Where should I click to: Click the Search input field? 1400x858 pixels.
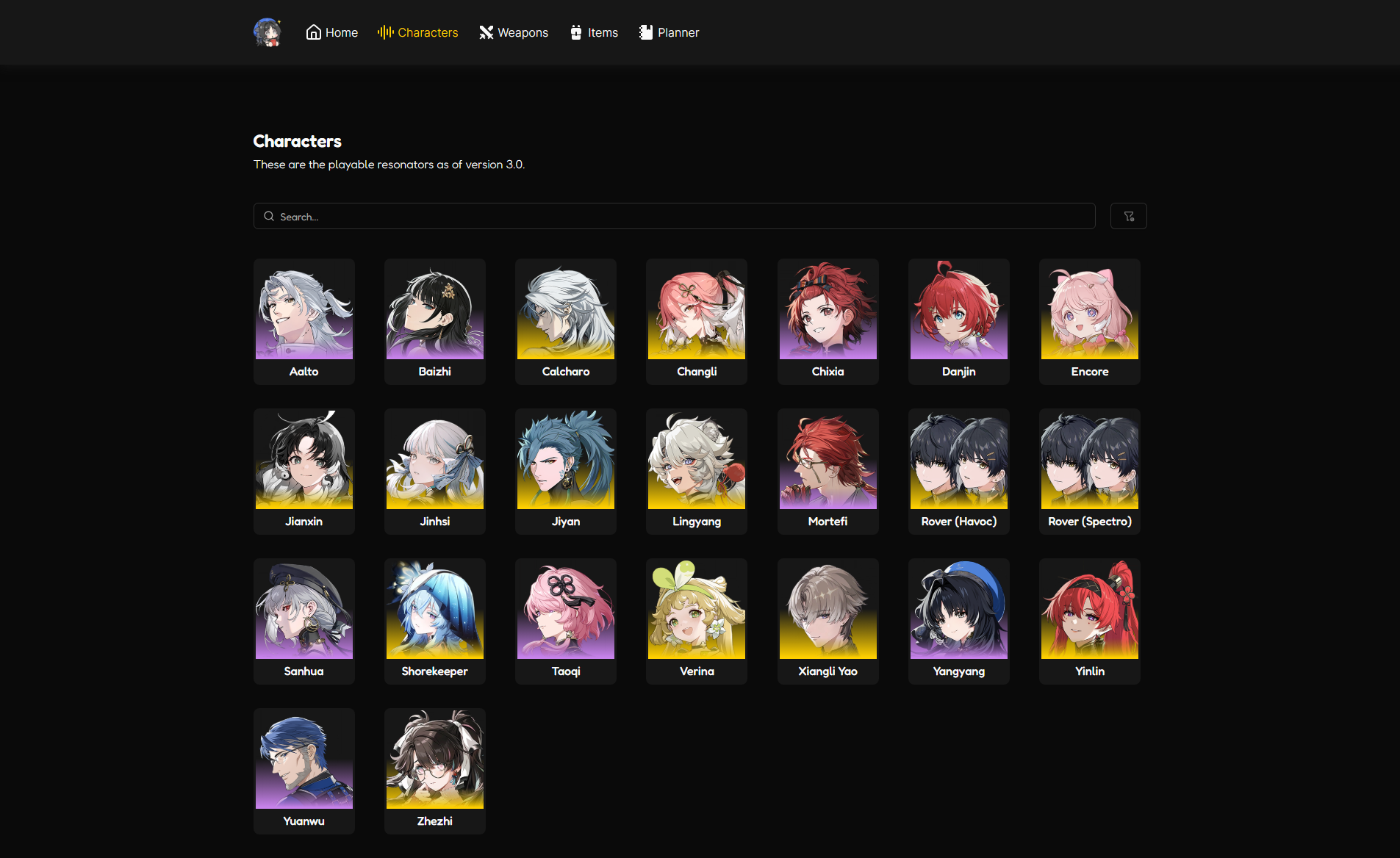(675, 216)
